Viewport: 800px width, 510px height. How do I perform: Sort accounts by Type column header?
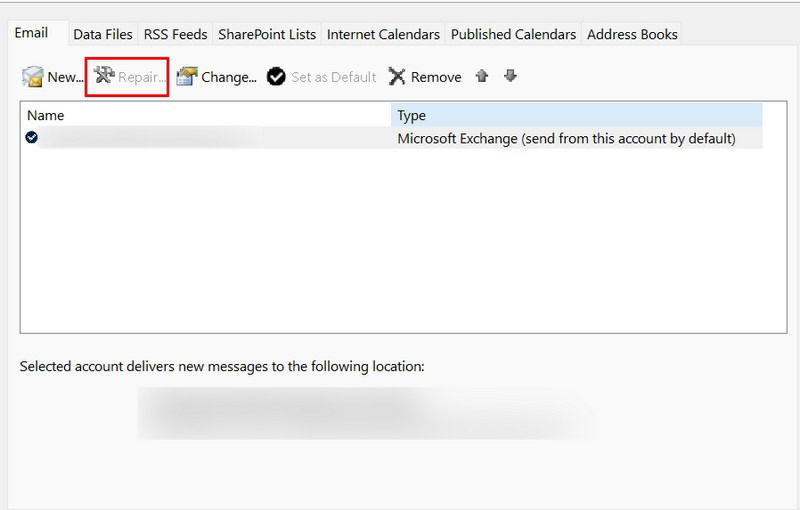click(577, 115)
